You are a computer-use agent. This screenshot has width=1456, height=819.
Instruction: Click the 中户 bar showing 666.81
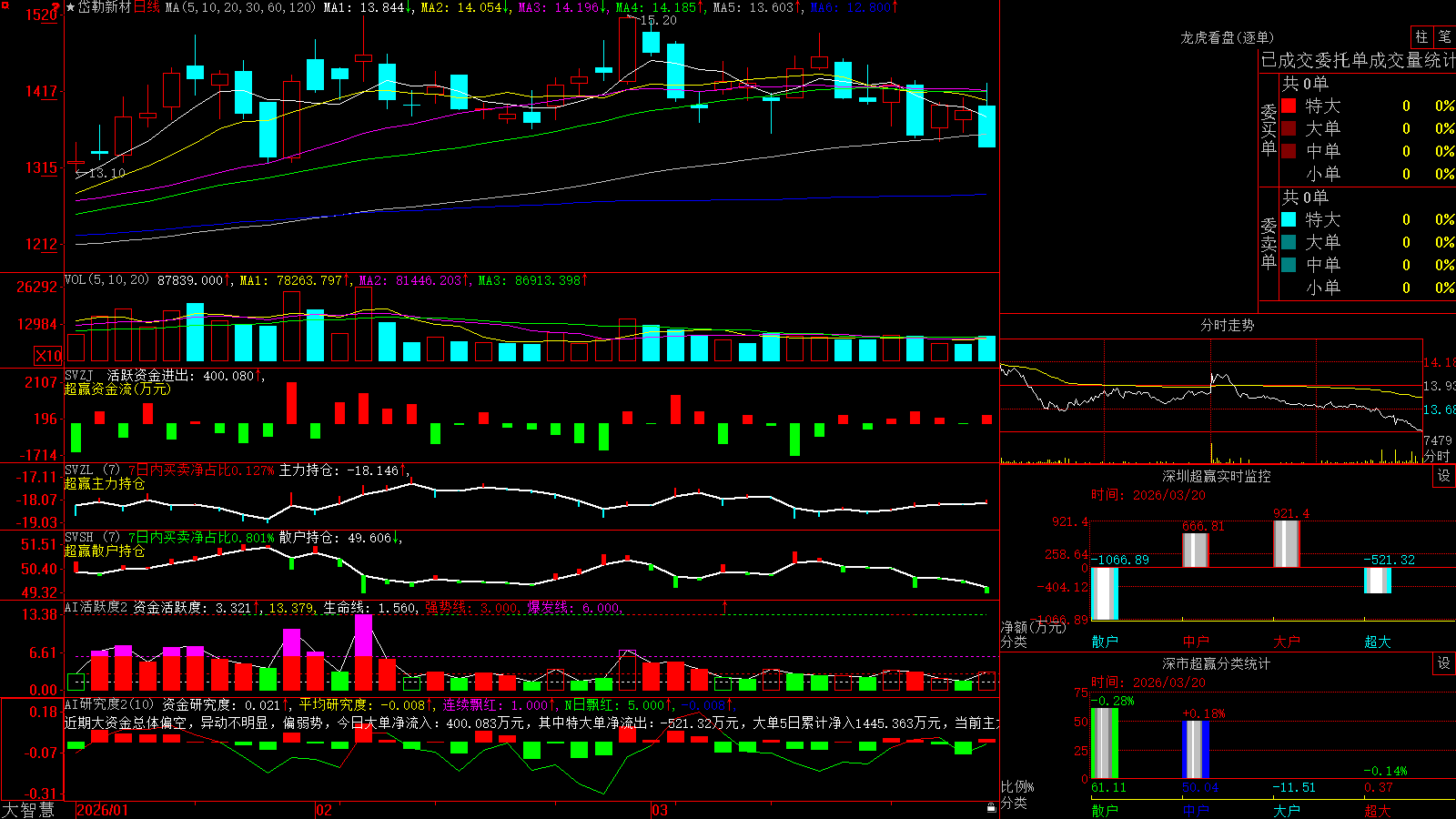pos(1196,551)
